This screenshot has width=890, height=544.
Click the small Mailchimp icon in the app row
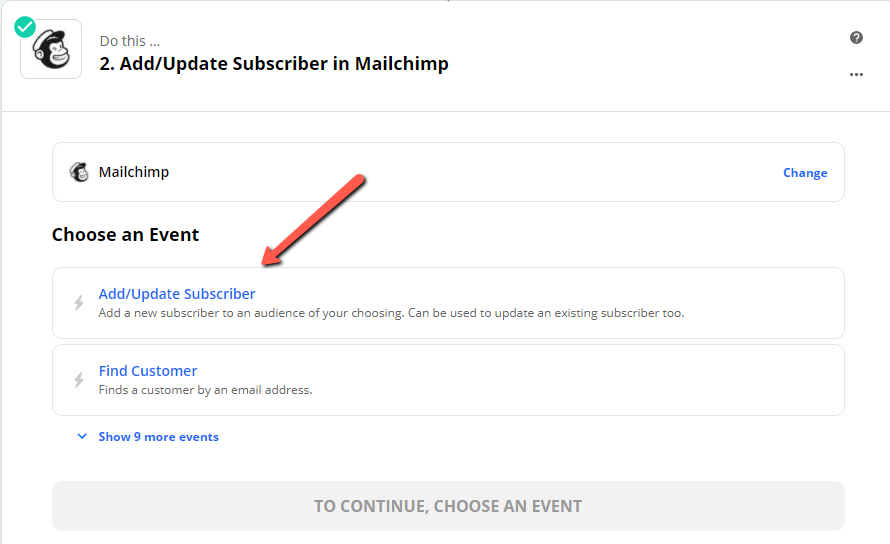(79, 172)
